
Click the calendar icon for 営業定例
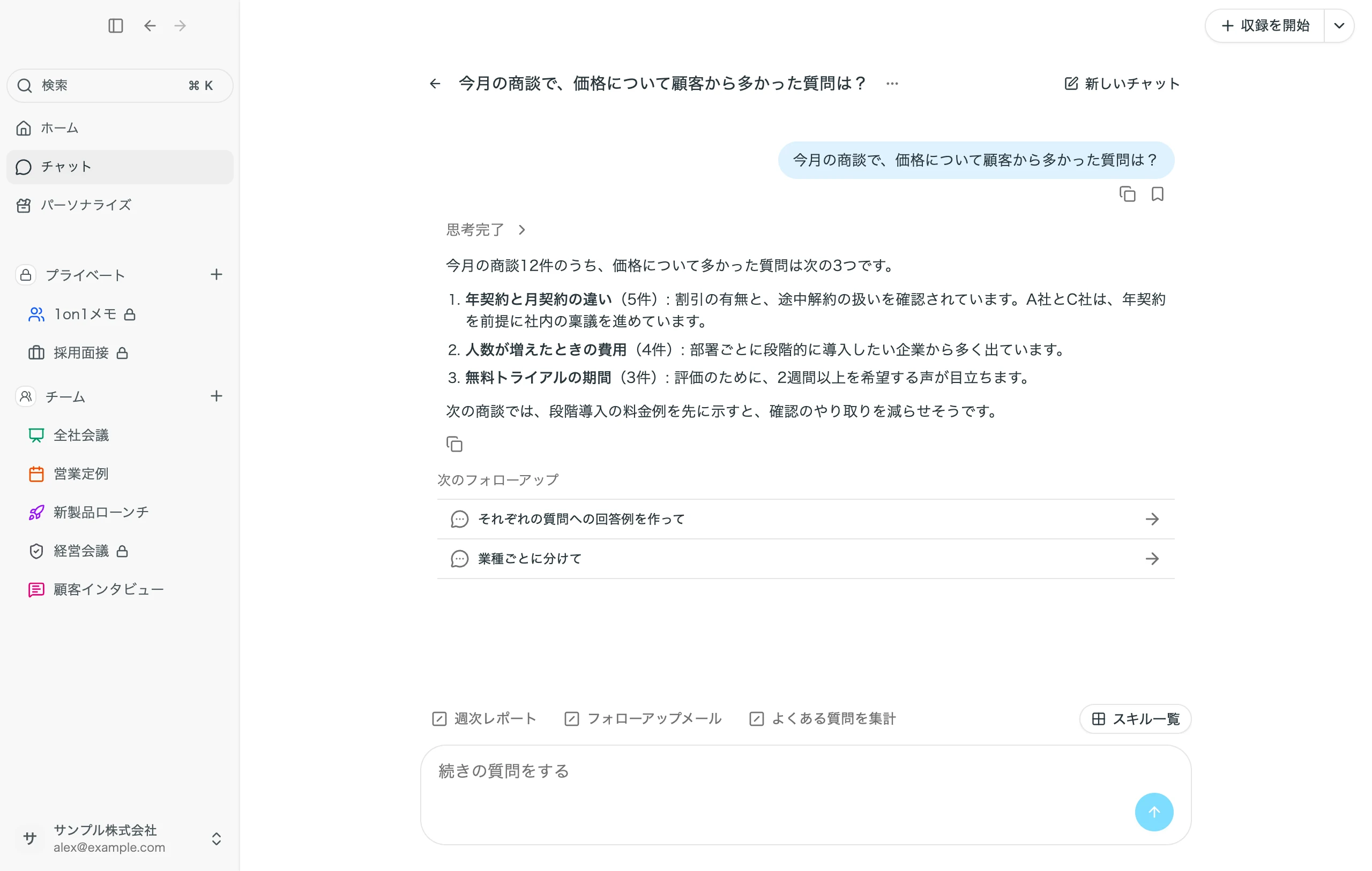[36, 474]
